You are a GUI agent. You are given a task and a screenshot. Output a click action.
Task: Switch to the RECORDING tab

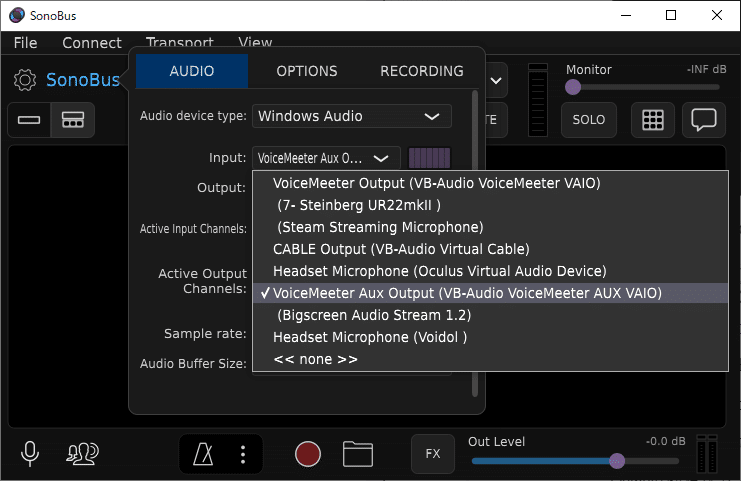pos(422,71)
